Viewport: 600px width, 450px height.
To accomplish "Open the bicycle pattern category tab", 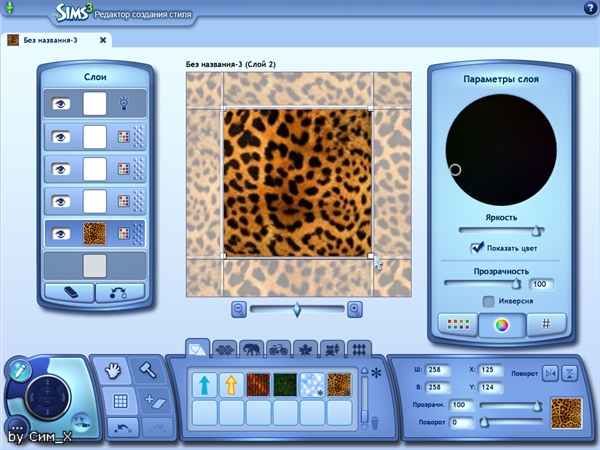I will pyautogui.click(x=277, y=349).
